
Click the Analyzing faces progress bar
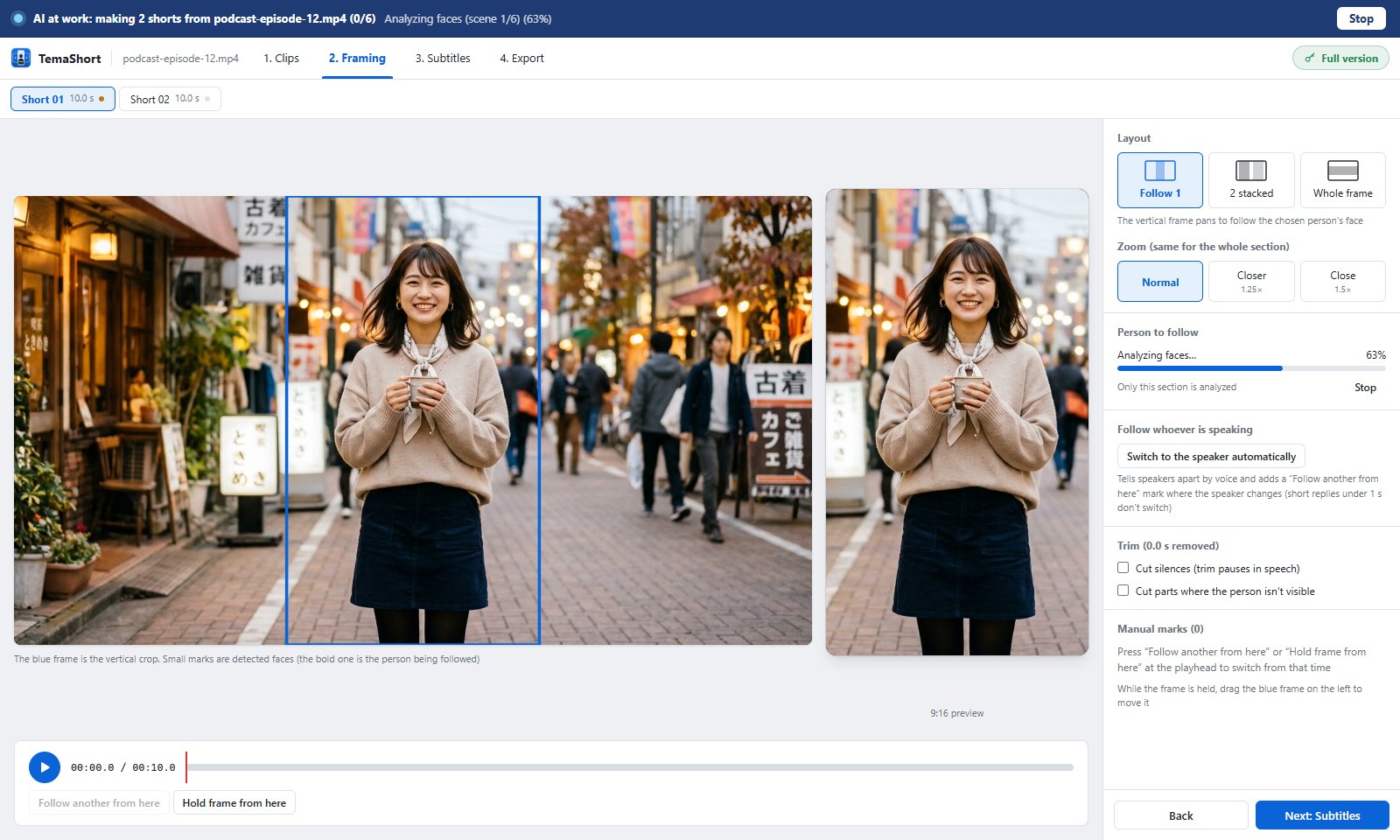point(1251,368)
